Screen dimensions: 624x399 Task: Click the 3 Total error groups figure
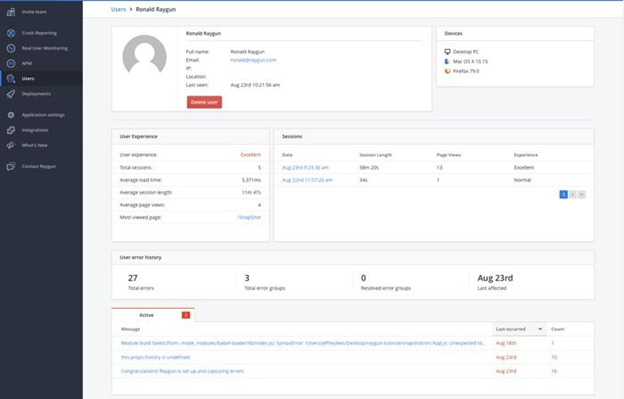(x=247, y=278)
